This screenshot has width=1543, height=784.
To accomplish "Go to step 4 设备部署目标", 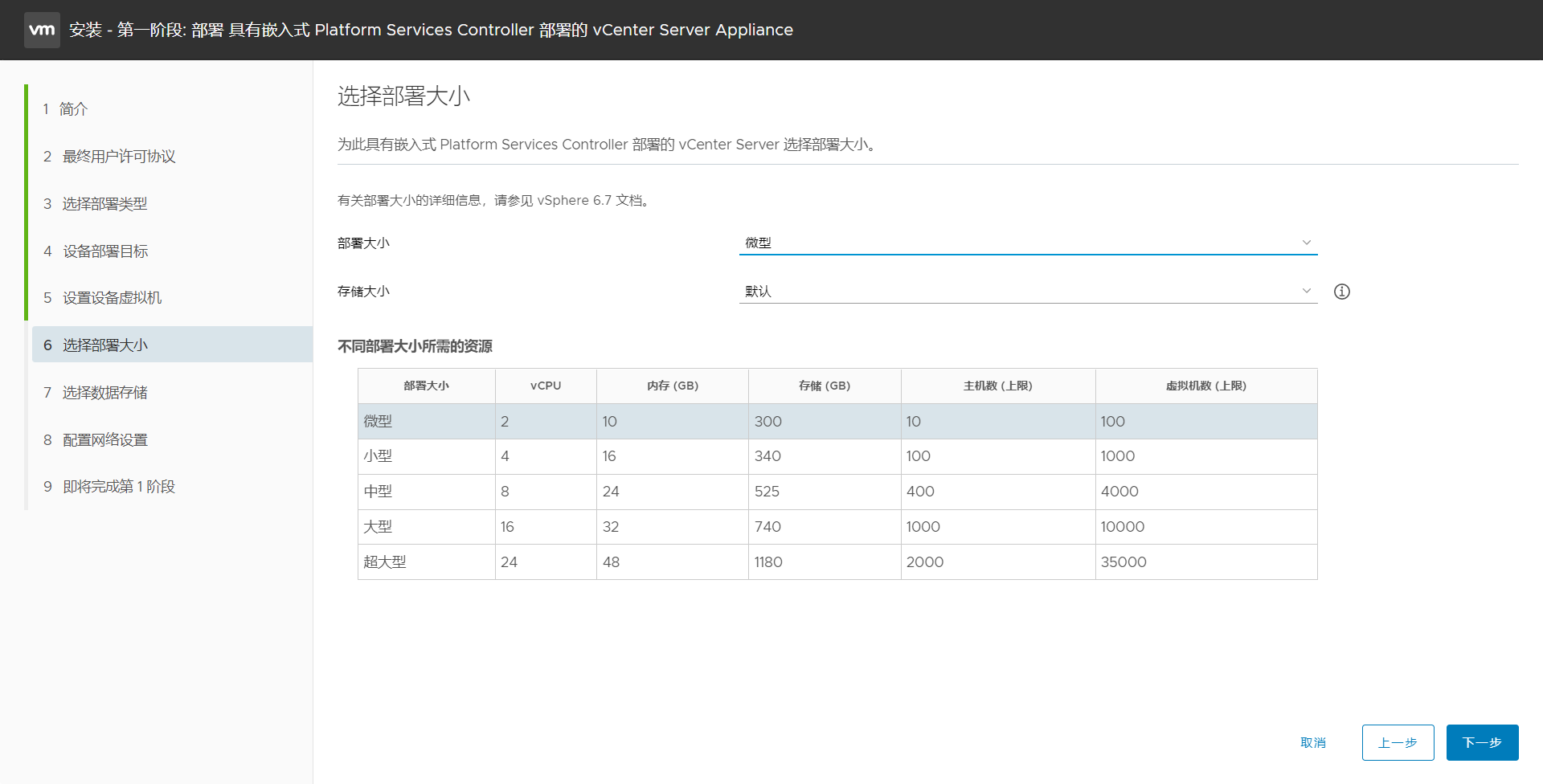I will [96, 251].
